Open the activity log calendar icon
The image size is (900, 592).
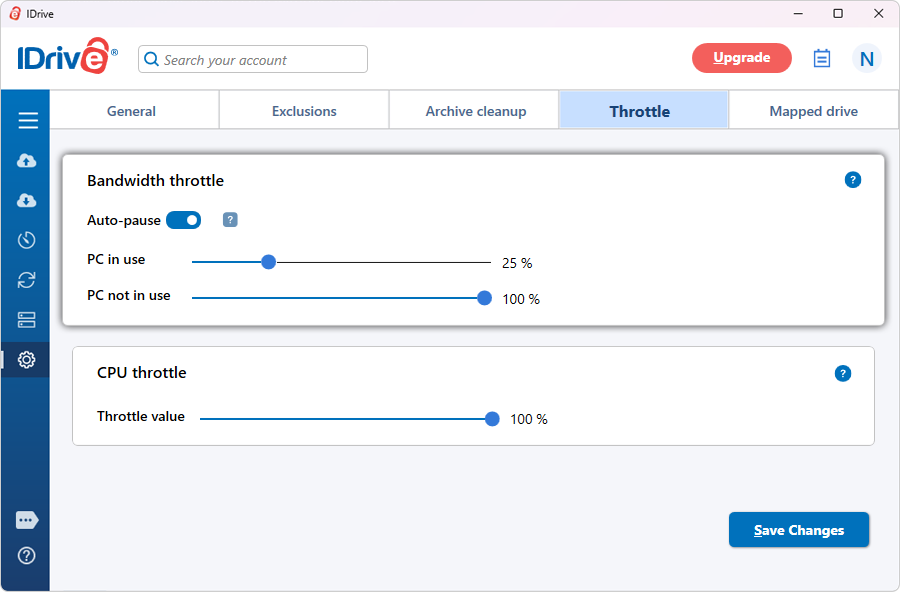822,59
